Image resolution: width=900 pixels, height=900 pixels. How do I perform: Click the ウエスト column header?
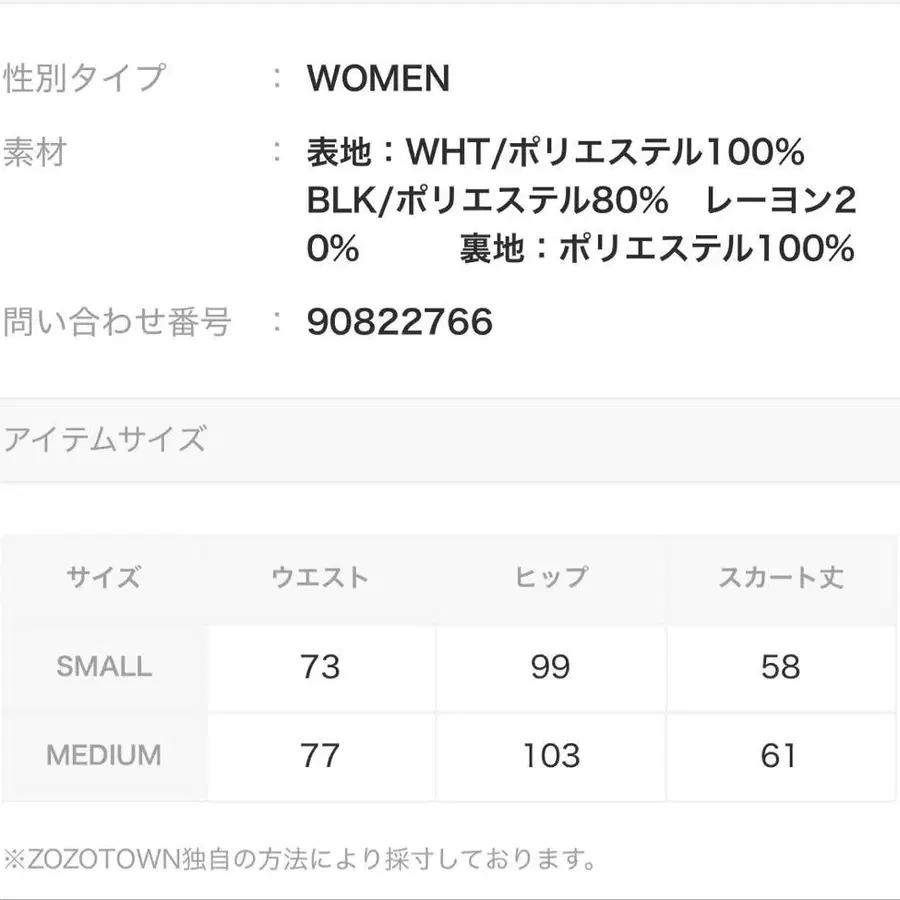[320, 577]
